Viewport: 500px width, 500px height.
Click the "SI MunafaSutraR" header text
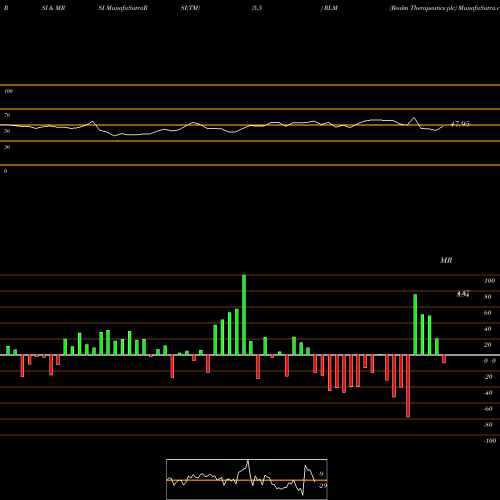point(123,8)
